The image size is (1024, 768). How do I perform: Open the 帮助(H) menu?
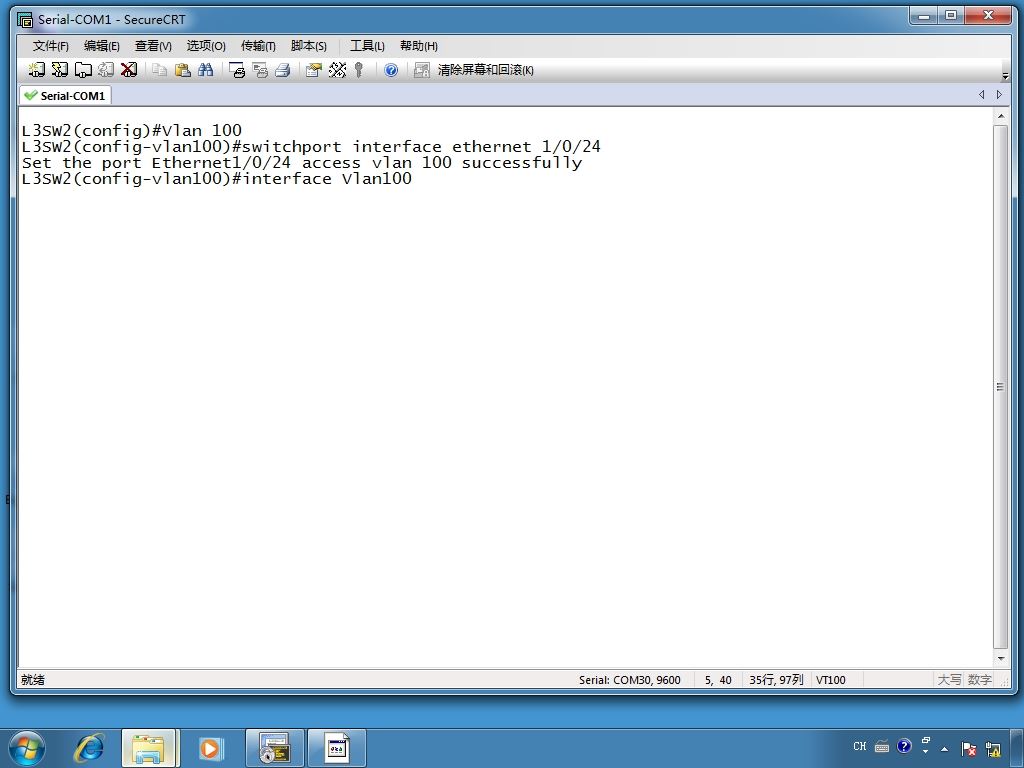[x=419, y=46]
